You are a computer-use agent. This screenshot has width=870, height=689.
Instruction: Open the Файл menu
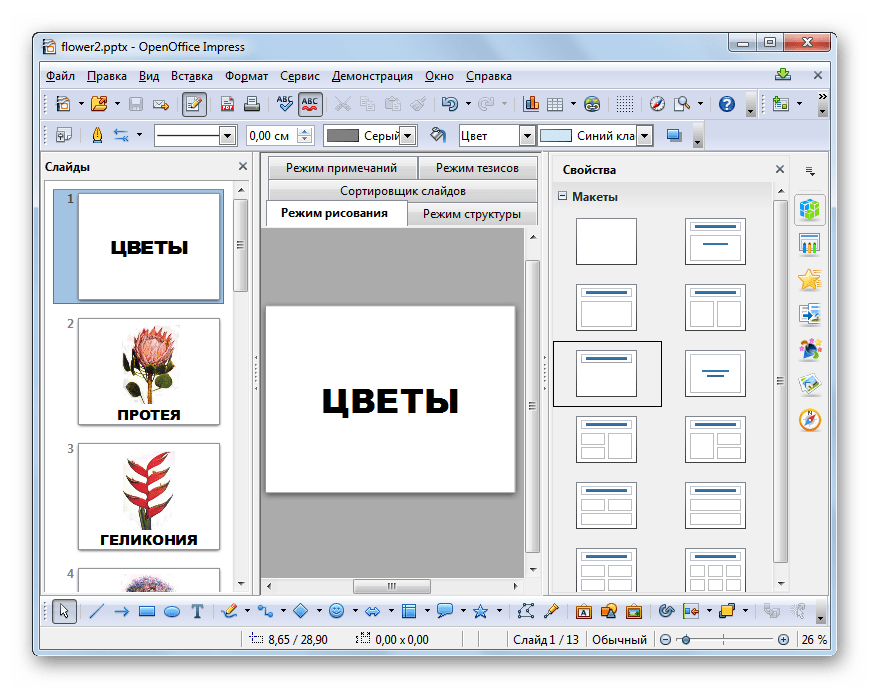60,76
